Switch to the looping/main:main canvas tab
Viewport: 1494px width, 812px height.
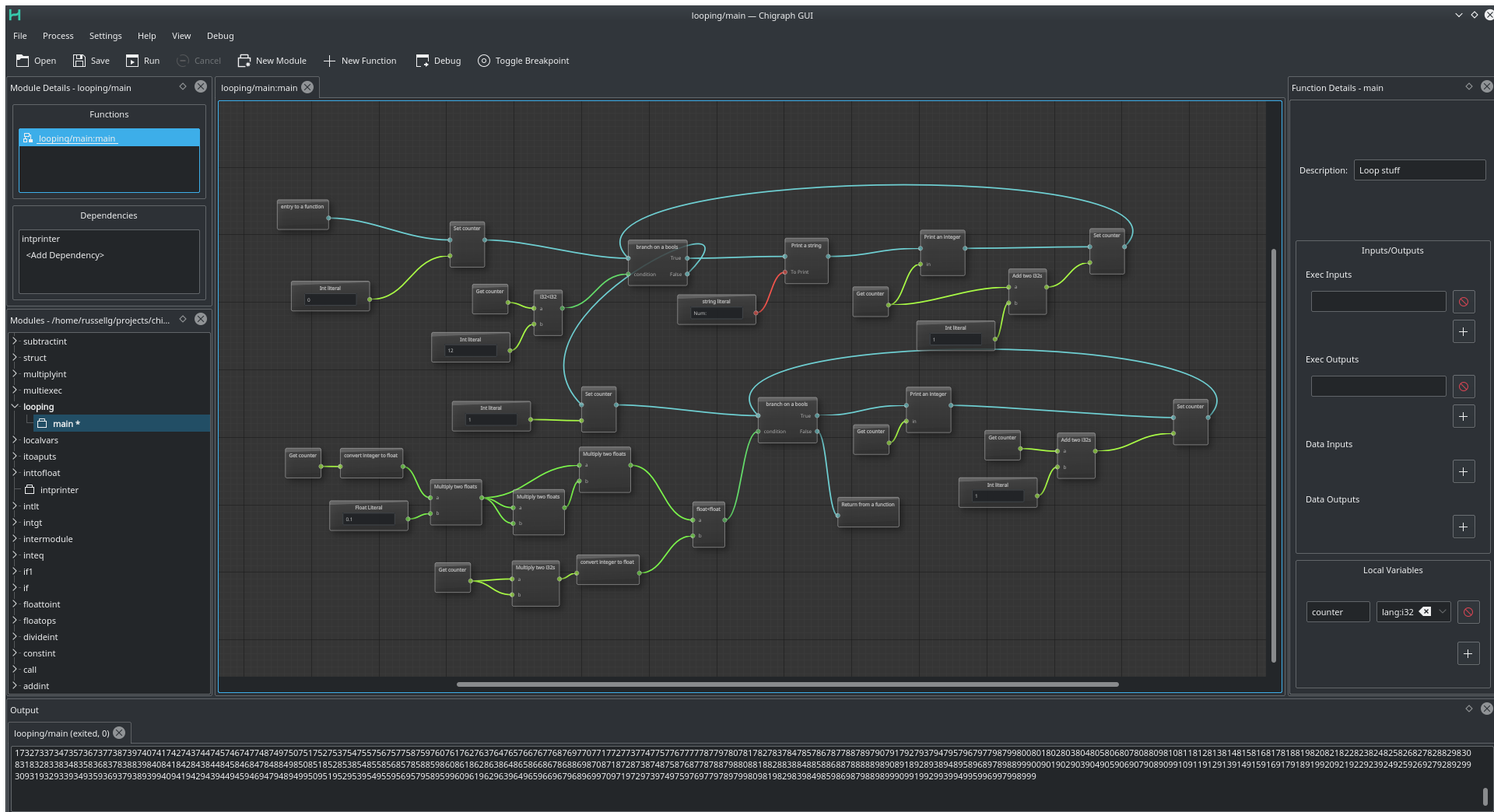pos(259,87)
